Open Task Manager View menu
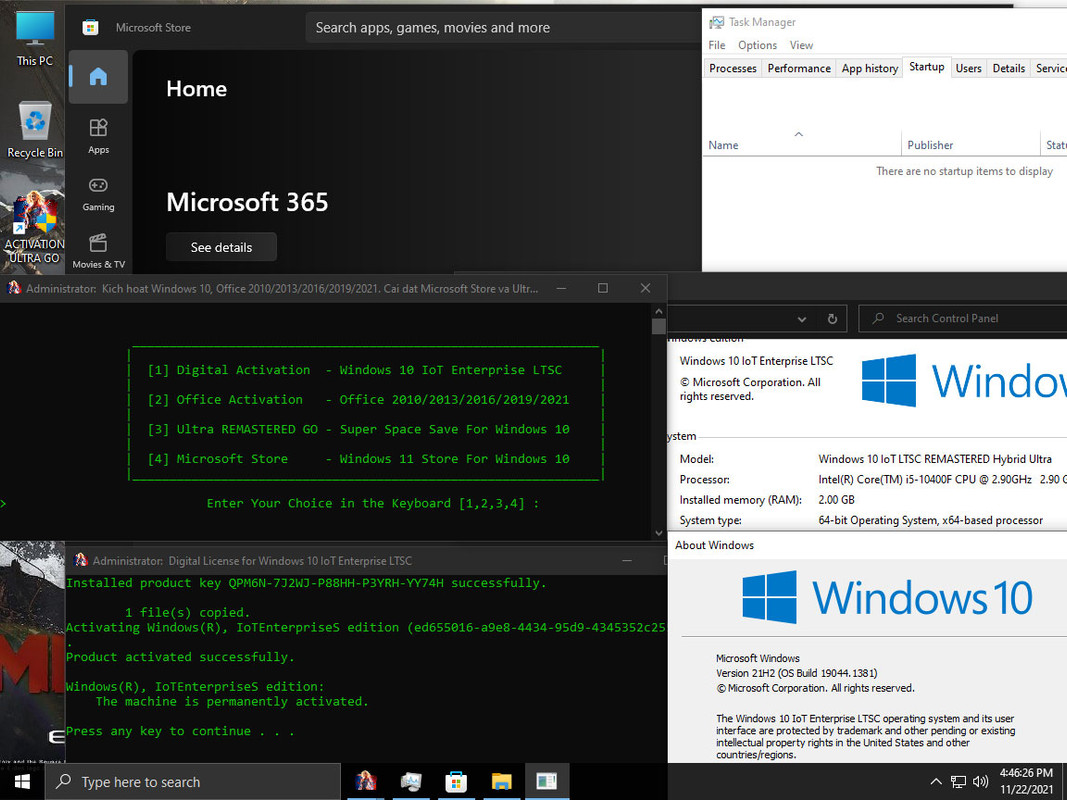This screenshot has height=800, width=1067. pyautogui.click(x=801, y=45)
